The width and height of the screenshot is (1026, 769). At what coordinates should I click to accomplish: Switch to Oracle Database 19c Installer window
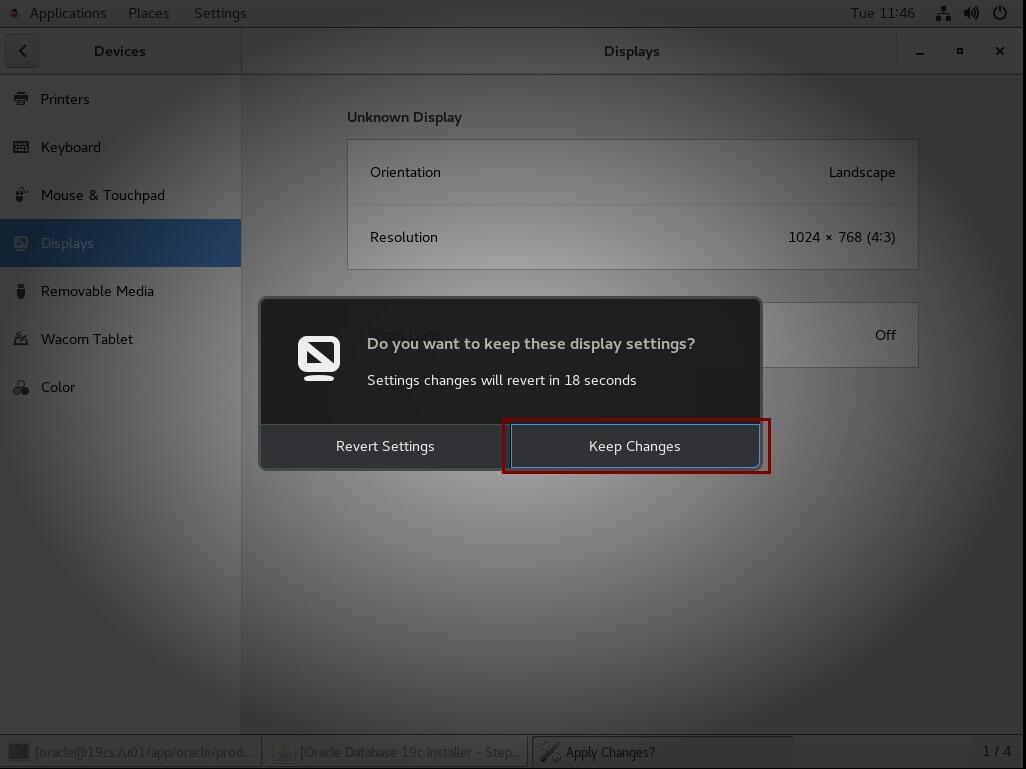point(398,752)
